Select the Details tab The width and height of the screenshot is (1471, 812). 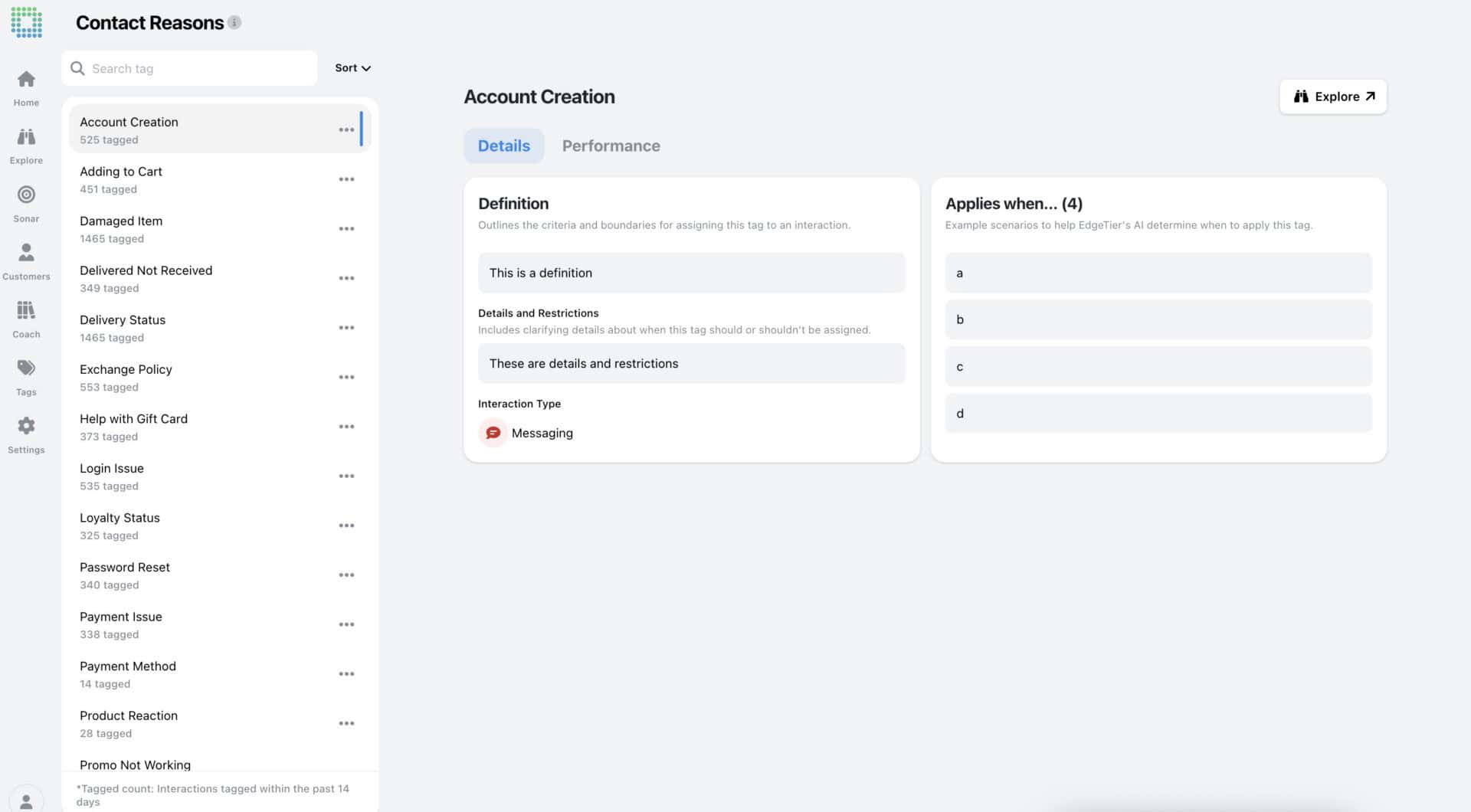pos(503,146)
